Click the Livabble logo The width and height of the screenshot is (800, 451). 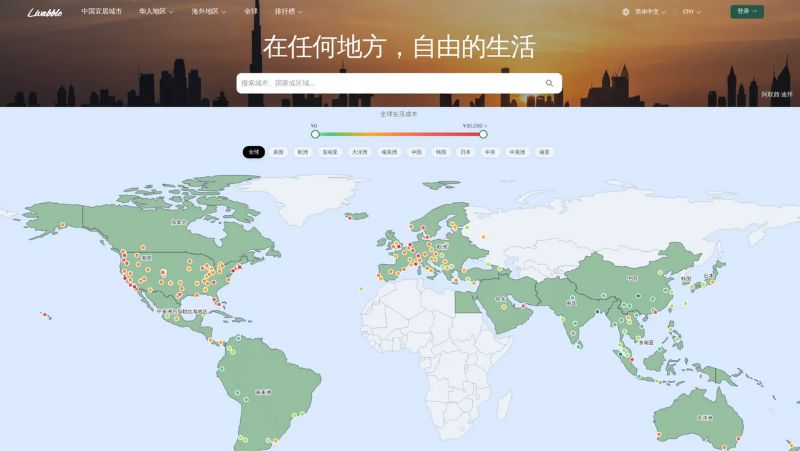click(x=45, y=12)
